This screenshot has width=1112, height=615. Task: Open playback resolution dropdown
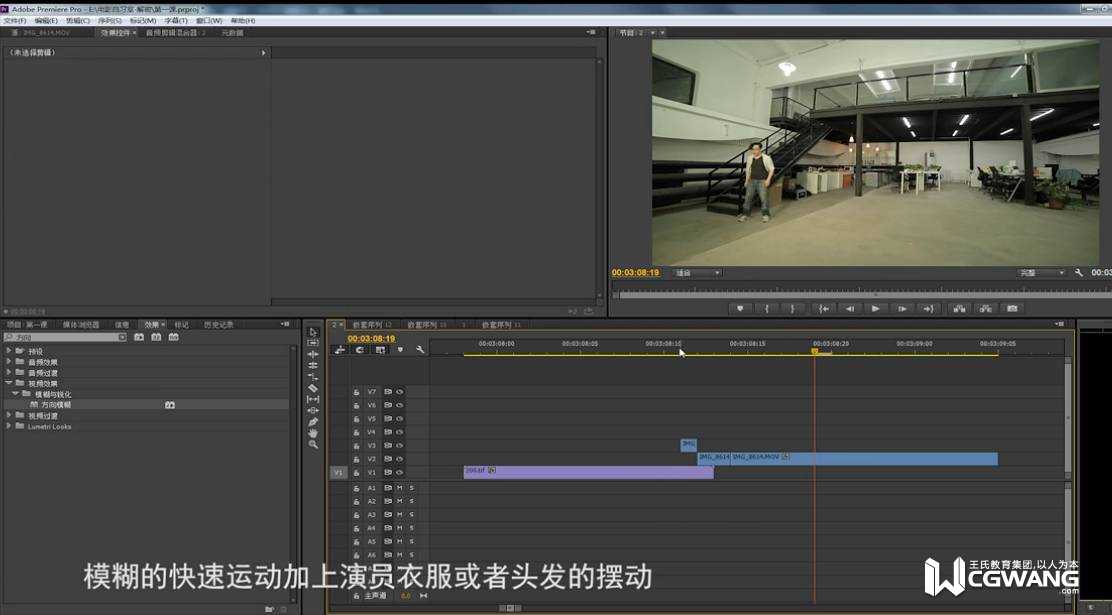coord(1041,273)
